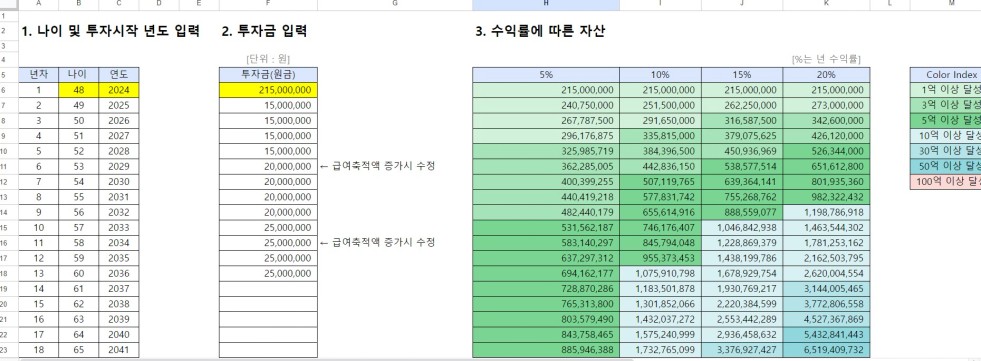This screenshot has height=361, width=981.
Task: Click heading 3. 수익률에 따른 자산
Action: pos(541,31)
